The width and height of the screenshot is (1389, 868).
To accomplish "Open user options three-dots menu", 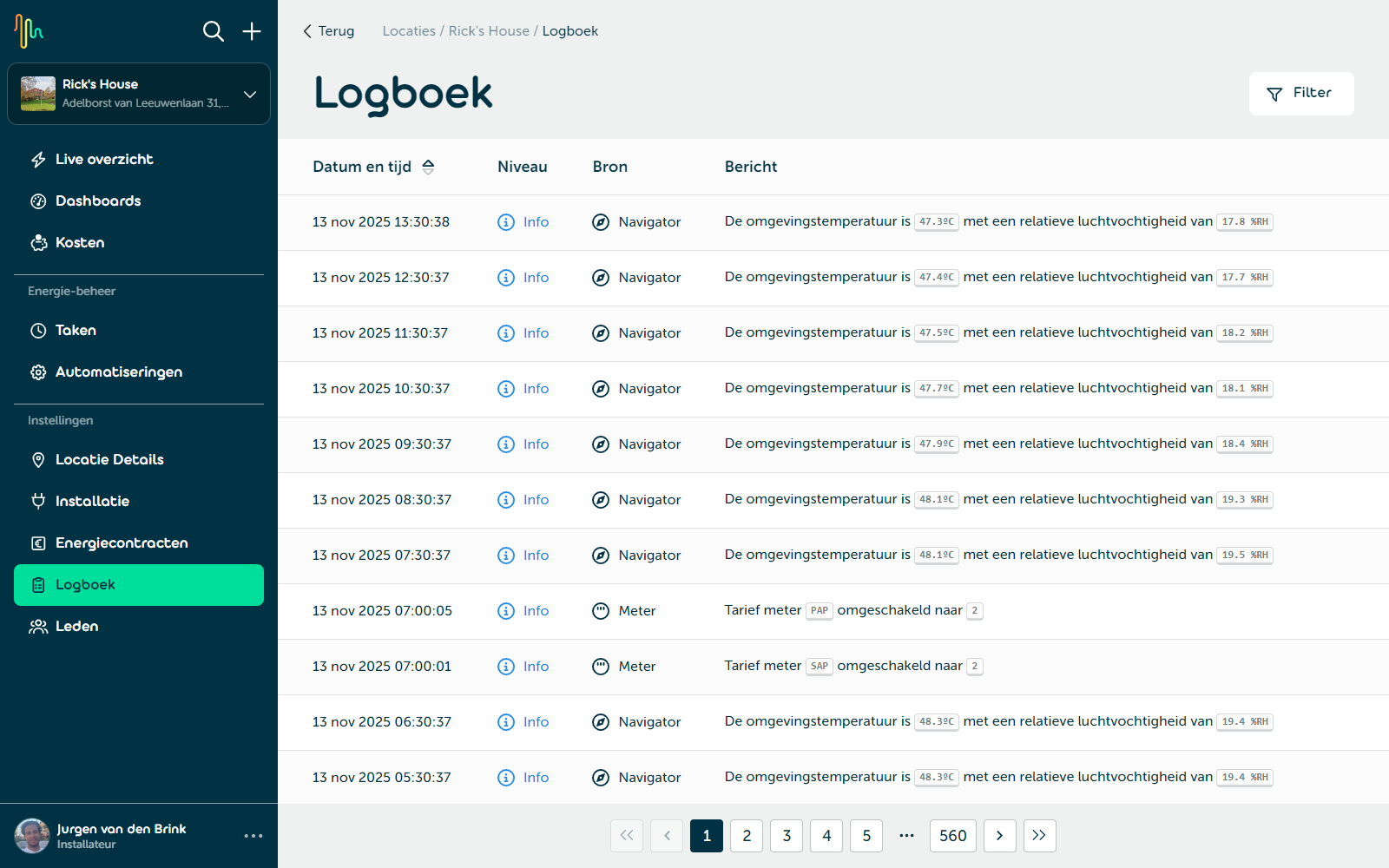I will tap(253, 836).
